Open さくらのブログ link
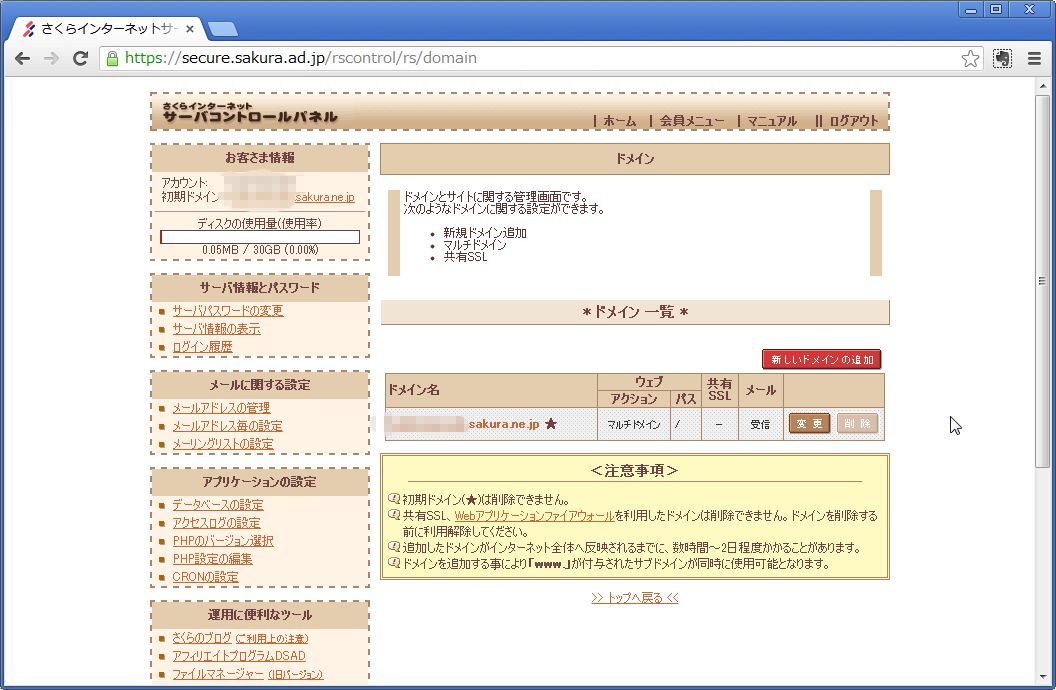Screen dimensions: 1056x690 click(202, 638)
